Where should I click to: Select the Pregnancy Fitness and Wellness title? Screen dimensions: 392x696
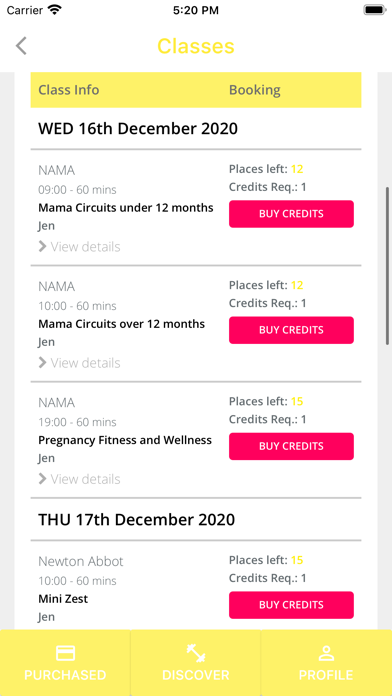point(125,440)
